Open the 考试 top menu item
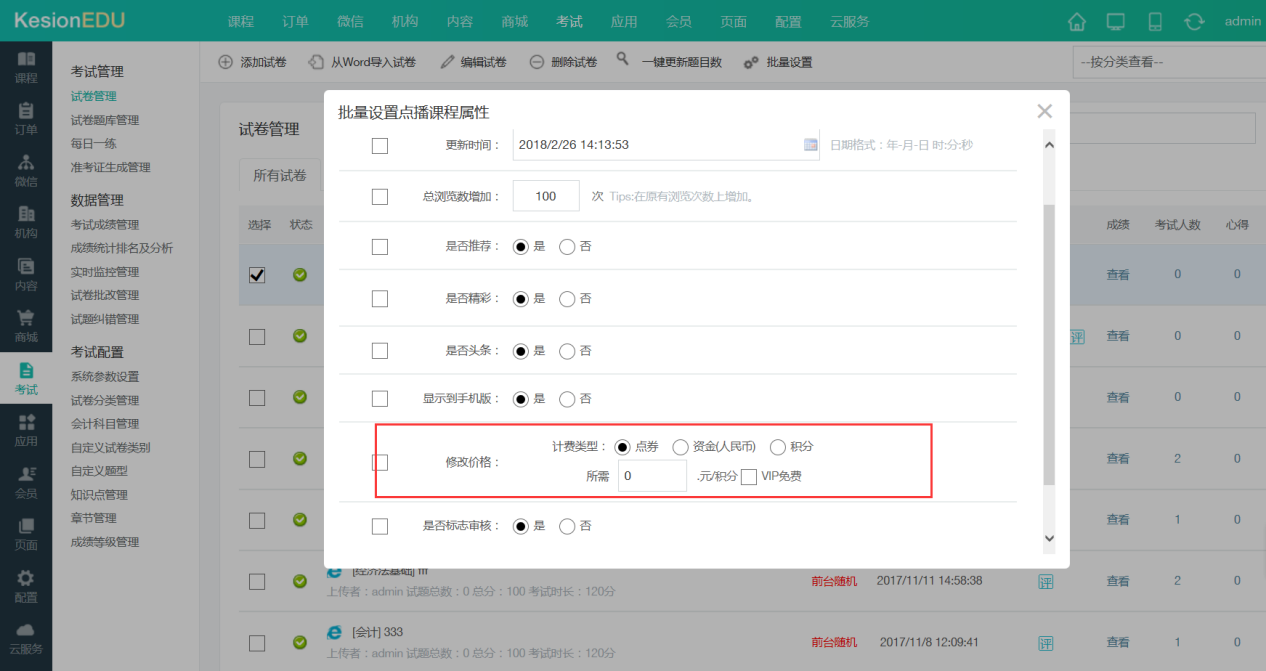 point(569,21)
